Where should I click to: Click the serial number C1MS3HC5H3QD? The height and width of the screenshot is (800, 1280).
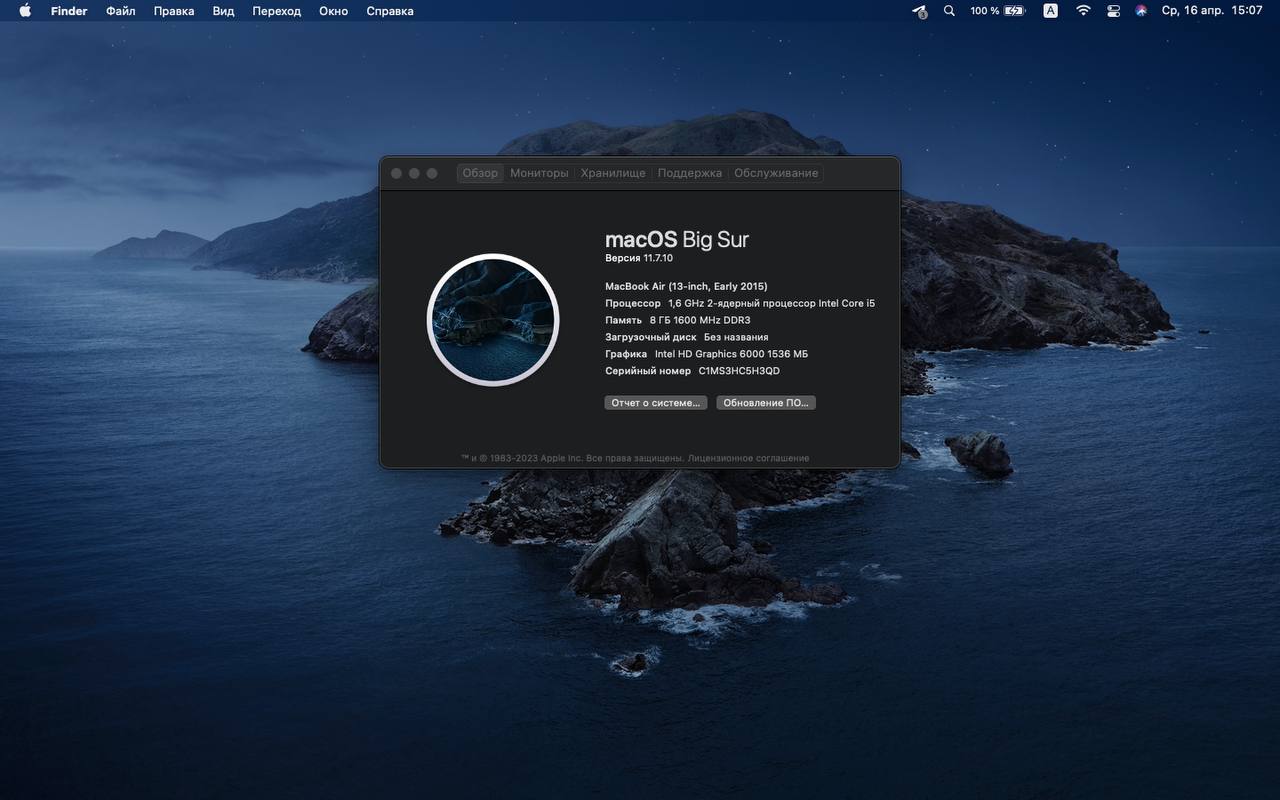click(x=739, y=371)
